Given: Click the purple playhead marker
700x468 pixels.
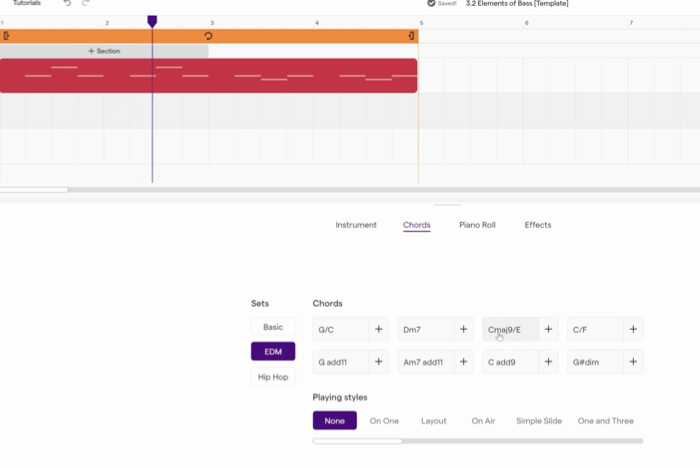Looking at the screenshot, I should 152,21.
